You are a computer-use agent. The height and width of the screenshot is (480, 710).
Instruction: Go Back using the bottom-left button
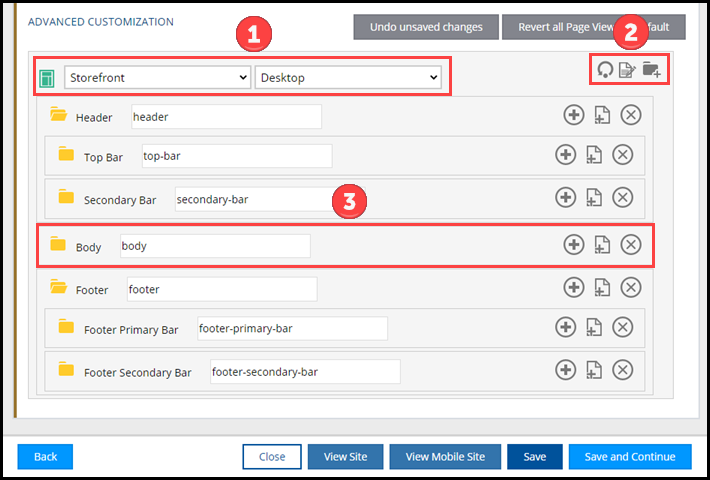(x=45, y=456)
